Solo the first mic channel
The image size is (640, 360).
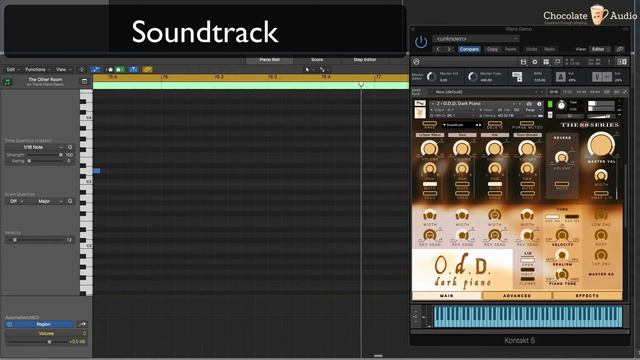point(429,194)
